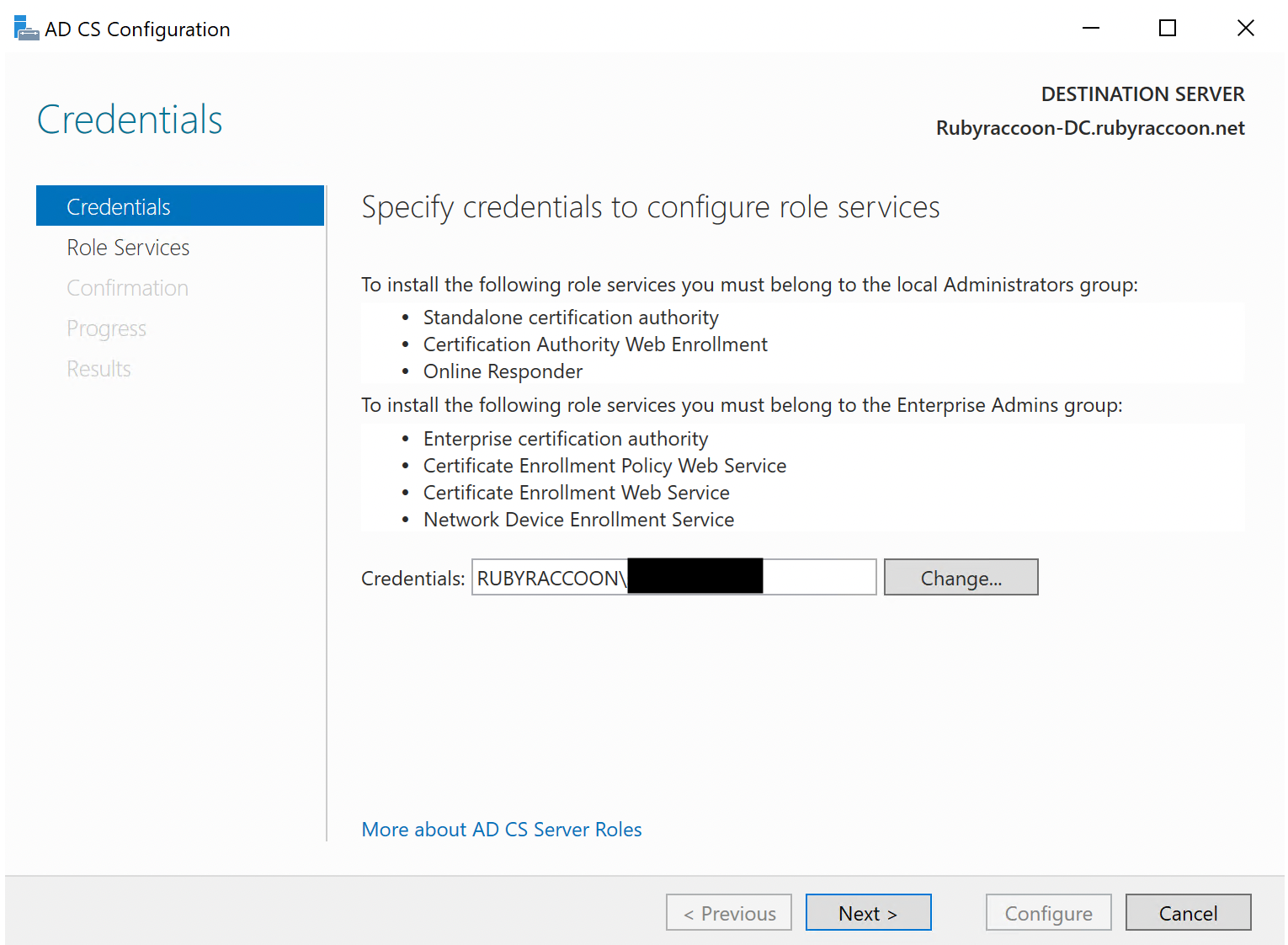The width and height of the screenshot is (1288, 945).
Task: Click the AD CS Configuration title bar icon
Action: pyautogui.click(x=25, y=26)
